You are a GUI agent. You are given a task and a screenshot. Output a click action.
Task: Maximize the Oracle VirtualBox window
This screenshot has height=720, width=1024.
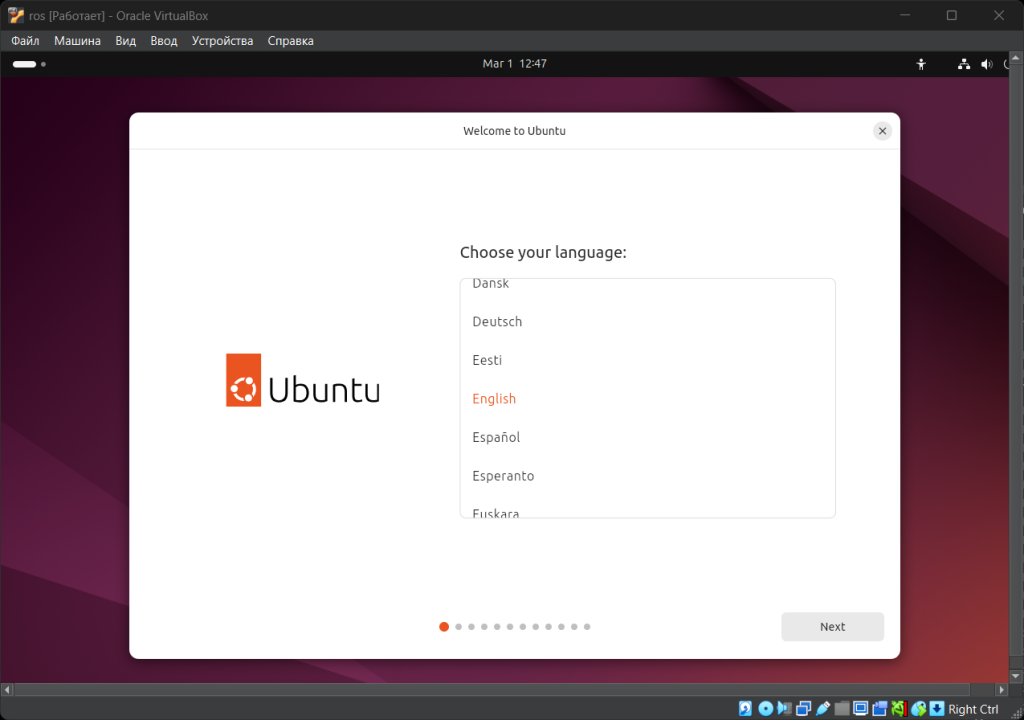point(952,15)
